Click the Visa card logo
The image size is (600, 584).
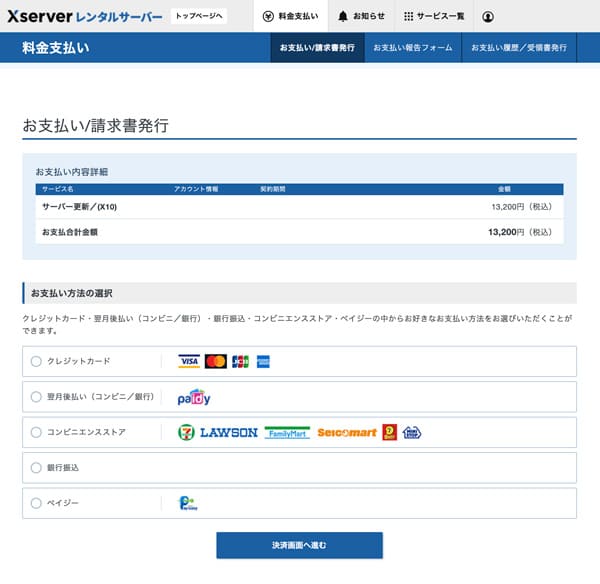coord(189,361)
